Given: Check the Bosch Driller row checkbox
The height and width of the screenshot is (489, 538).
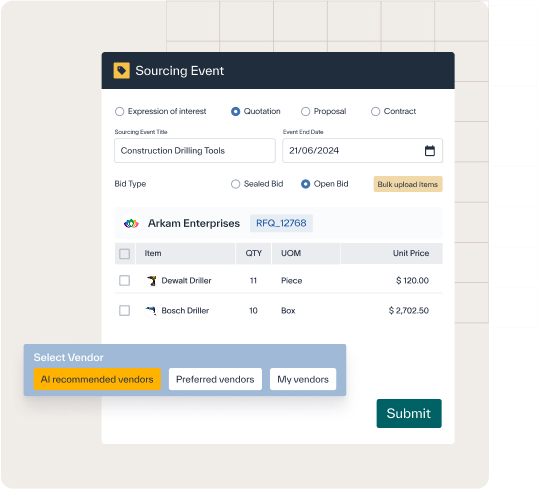Looking at the screenshot, I should point(124,311).
